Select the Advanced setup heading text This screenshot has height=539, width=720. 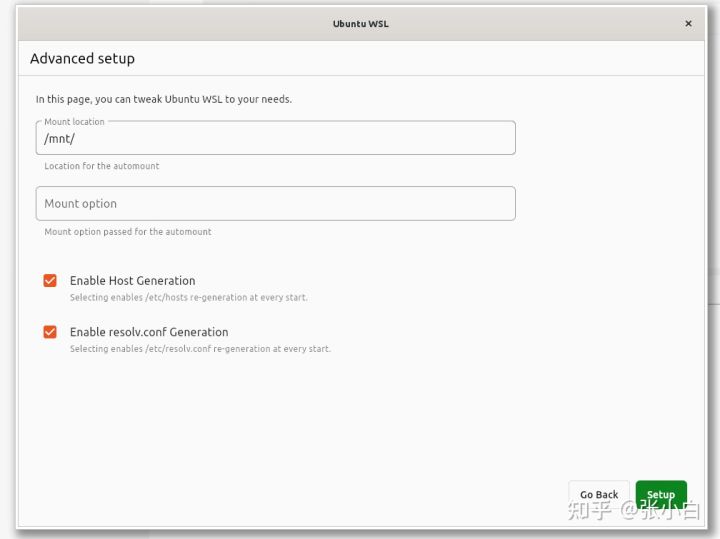click(83, 59)
